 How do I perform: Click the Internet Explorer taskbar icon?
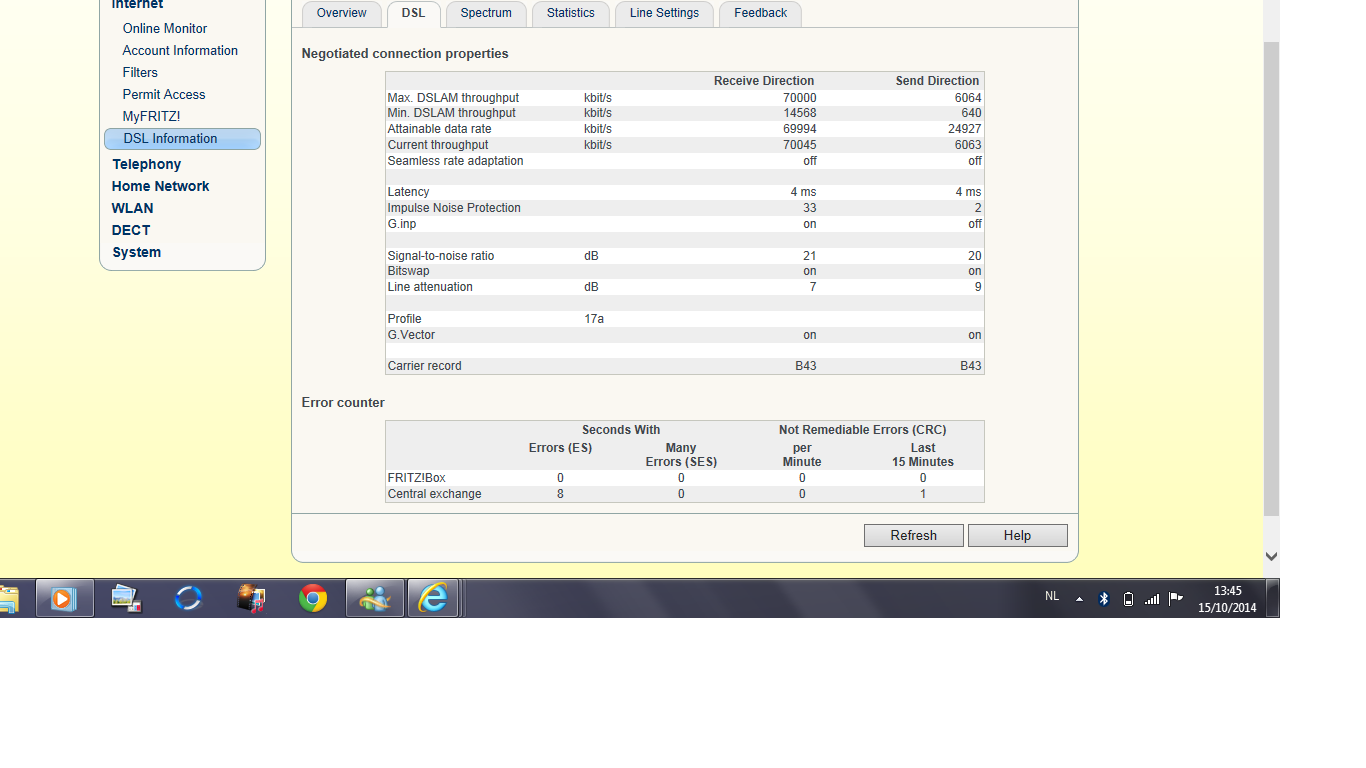(x=433, y=598)
